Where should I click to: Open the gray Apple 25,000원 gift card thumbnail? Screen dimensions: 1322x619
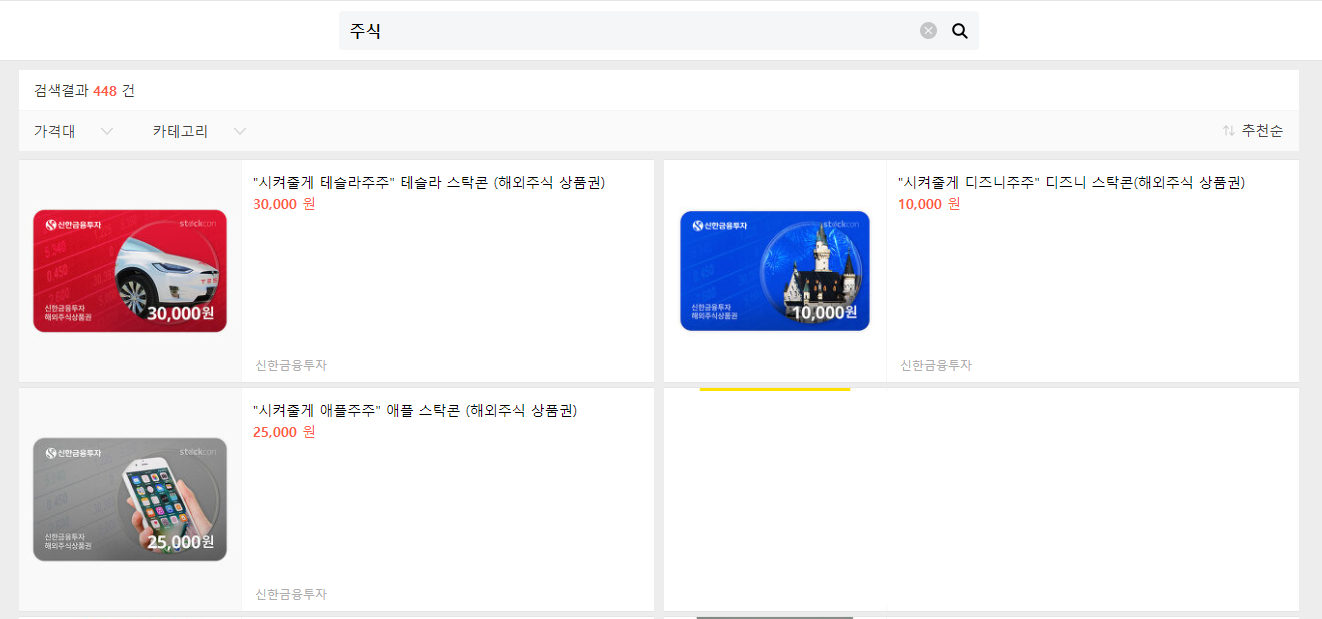[x=130, y=499]
